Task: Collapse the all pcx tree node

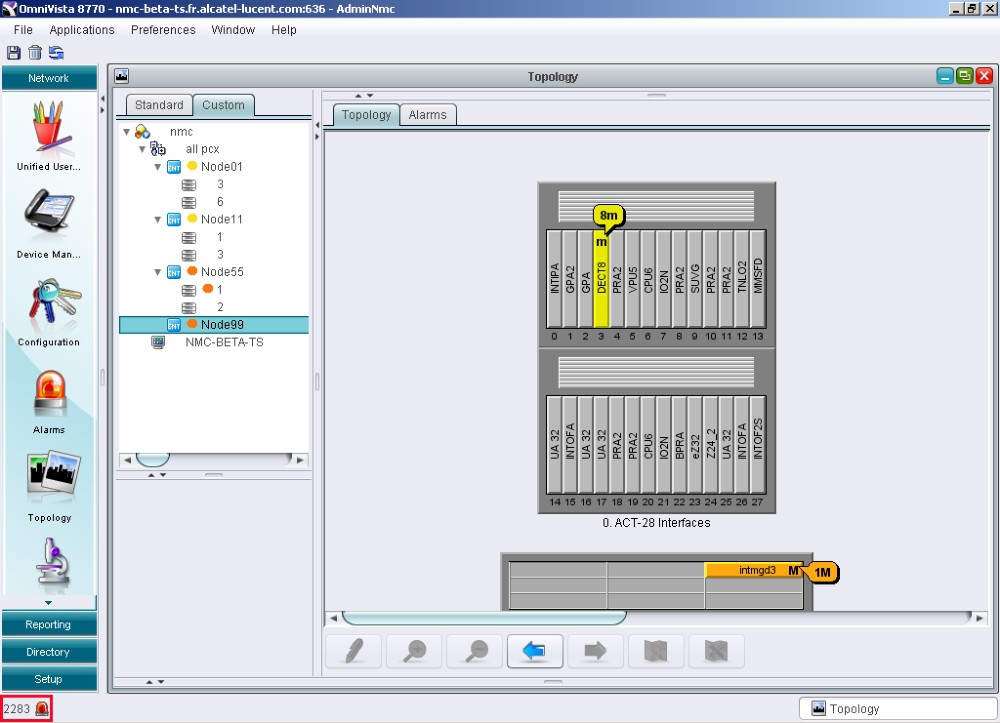Action: coord(142,149)
